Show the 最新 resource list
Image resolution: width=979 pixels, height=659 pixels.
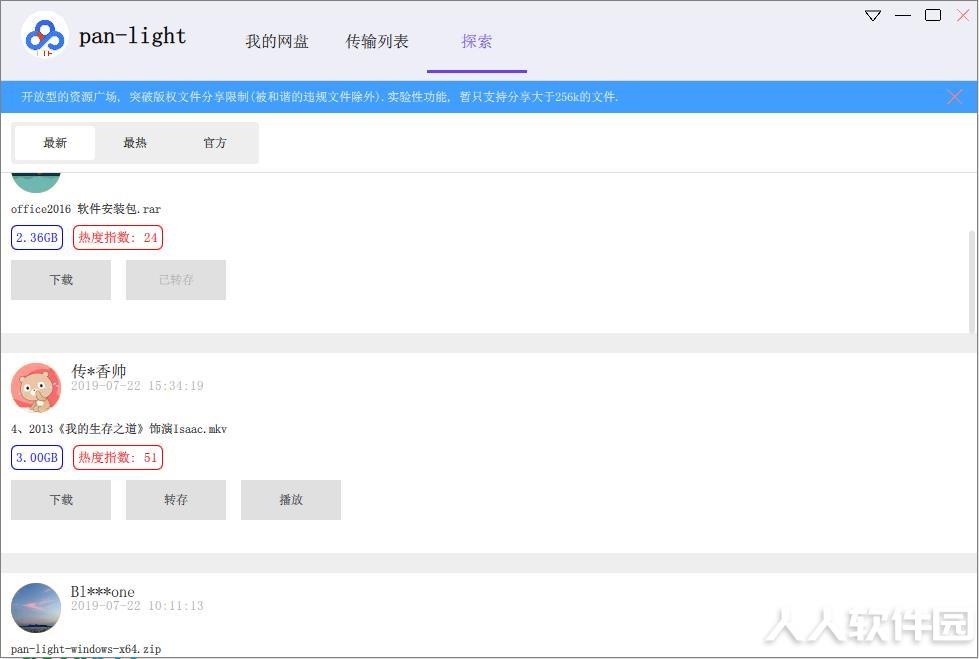[x=55, y=143]
